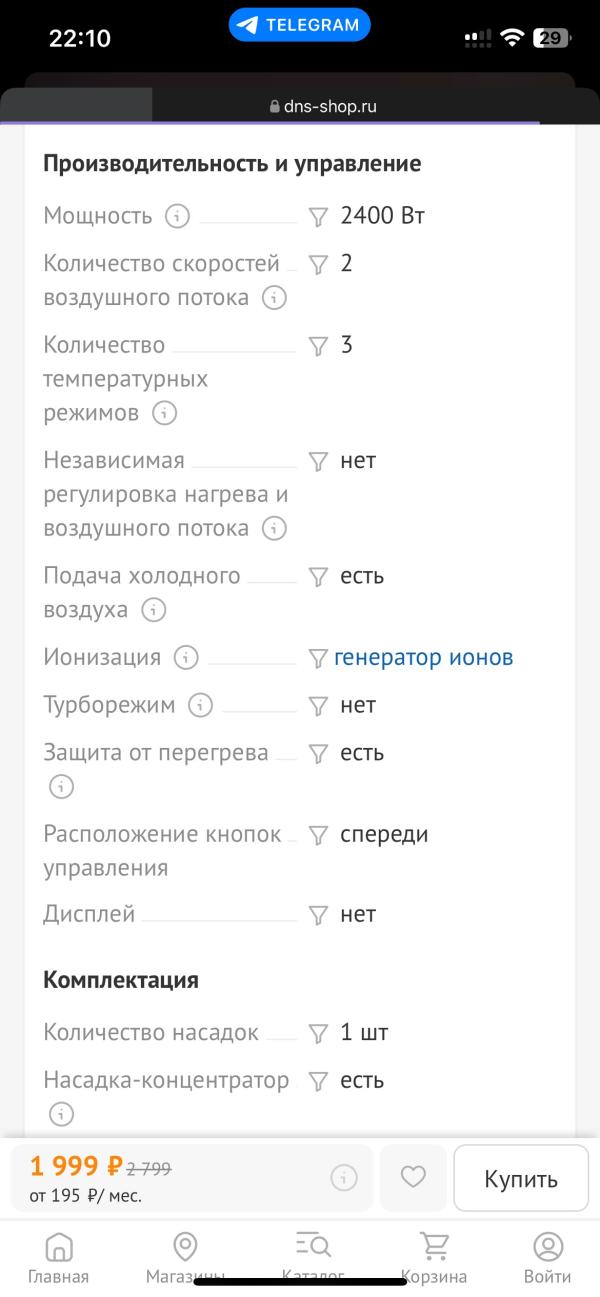This screenshot has width=600, height=1297.
Task: Add product to favorites with heart
Action: pyautogui.click(x=413, y=1177)
